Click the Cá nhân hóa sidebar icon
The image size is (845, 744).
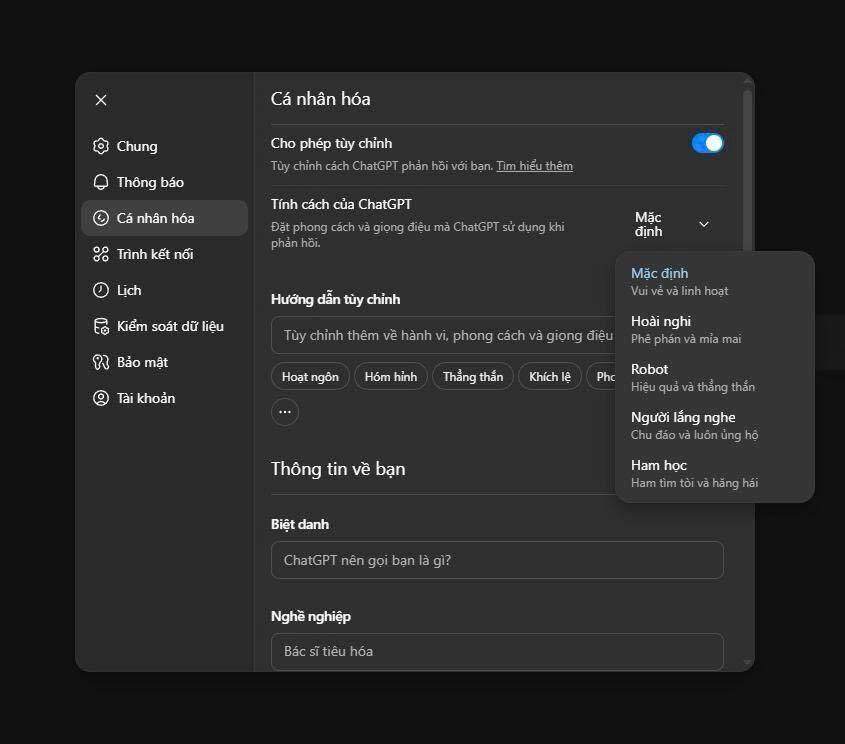100,218
